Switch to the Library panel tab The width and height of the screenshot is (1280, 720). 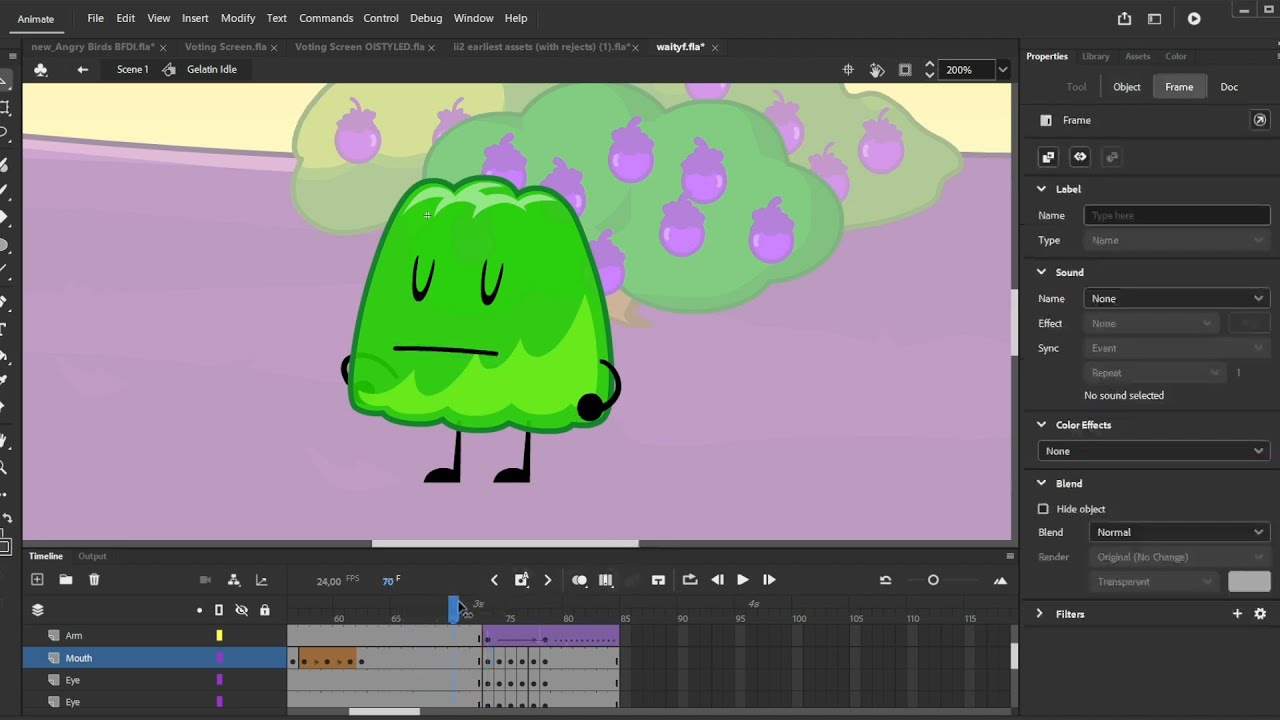click(1096, 56)
